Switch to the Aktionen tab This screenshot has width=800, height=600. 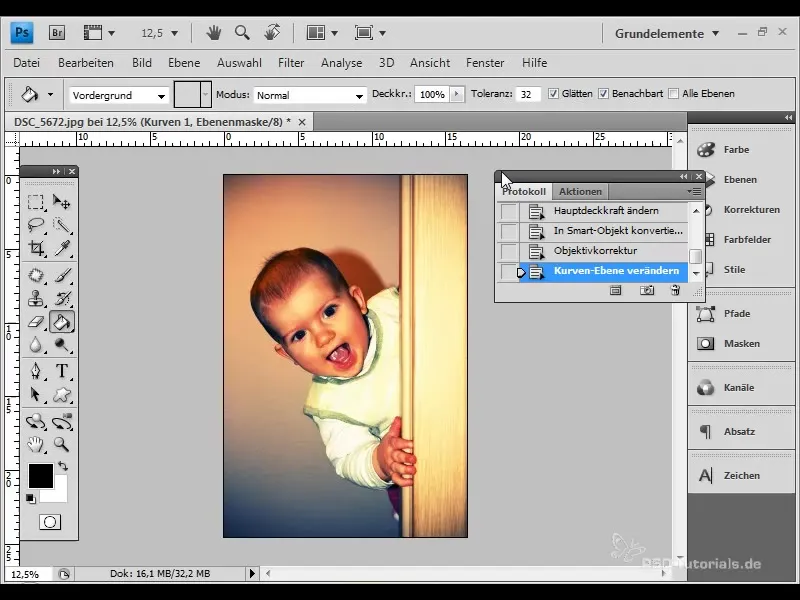[580, 191]
